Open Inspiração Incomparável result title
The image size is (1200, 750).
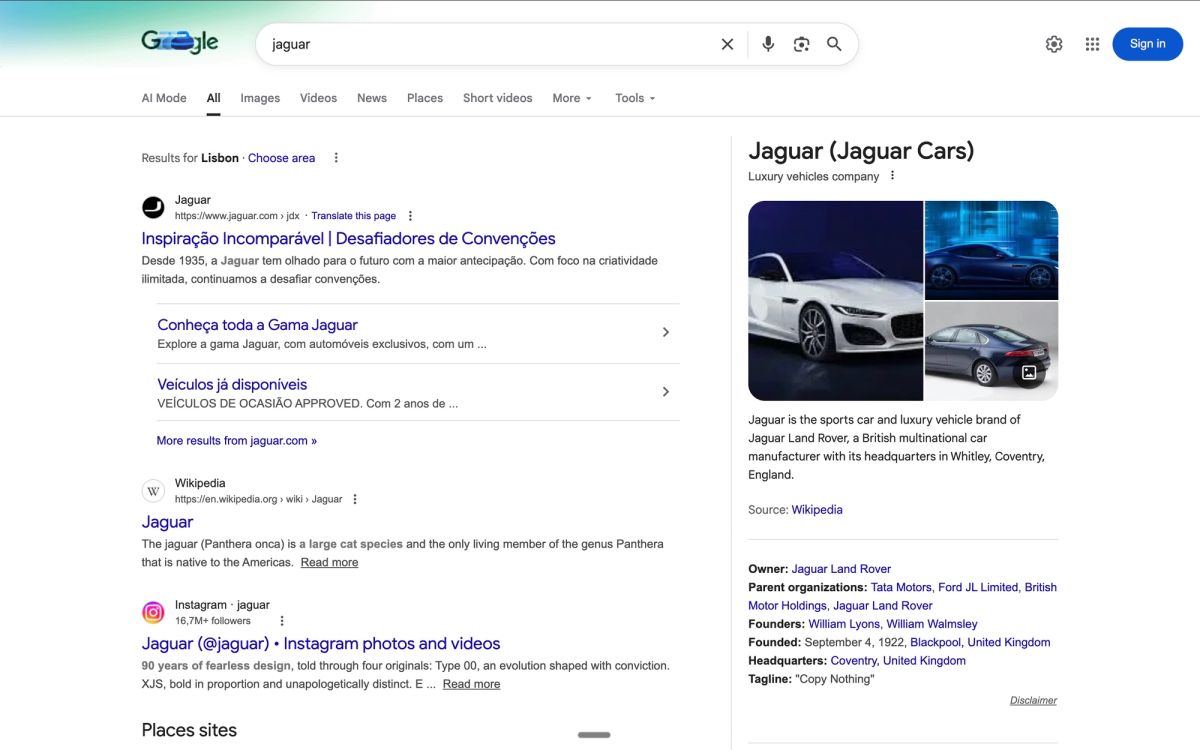(348, 238)
